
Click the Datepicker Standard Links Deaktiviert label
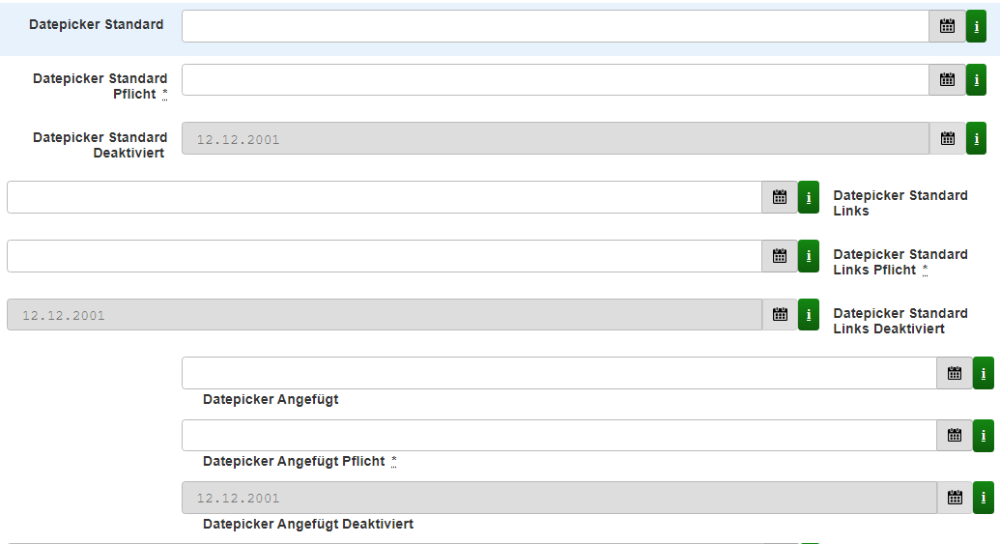(x=900, y=321)
